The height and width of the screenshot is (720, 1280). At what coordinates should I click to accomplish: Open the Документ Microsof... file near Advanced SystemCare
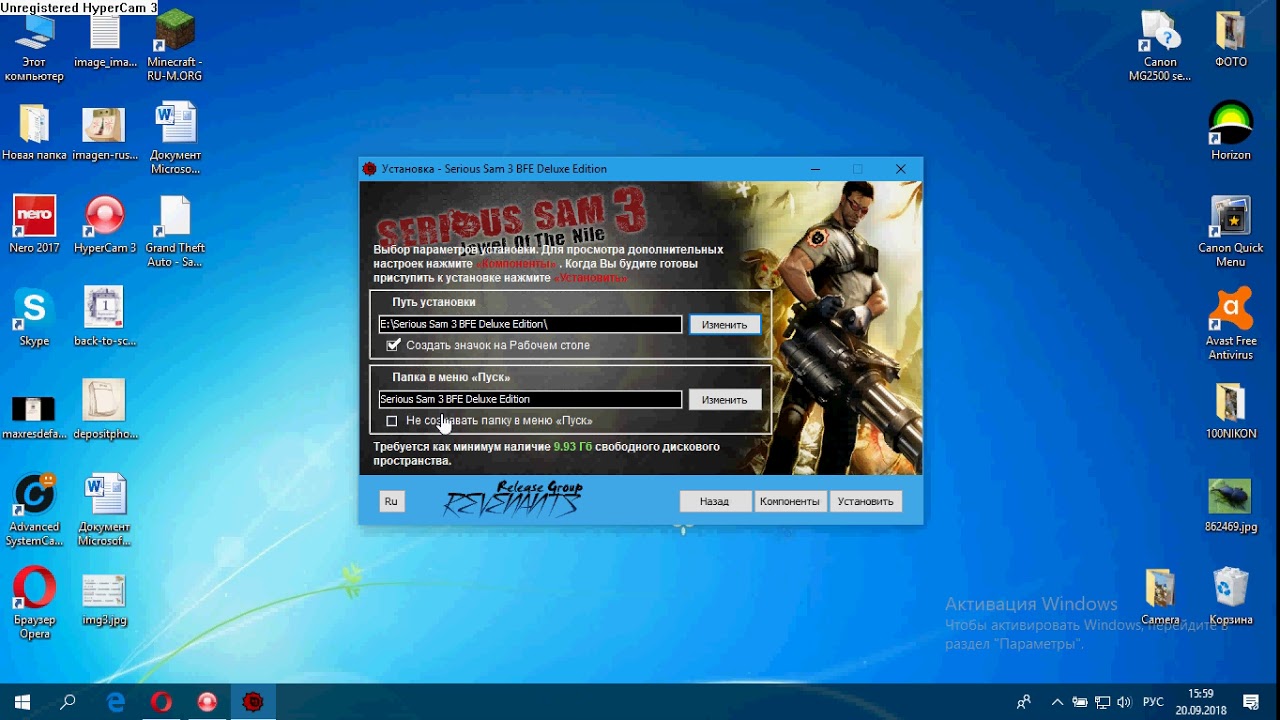[x=105, y=511]
